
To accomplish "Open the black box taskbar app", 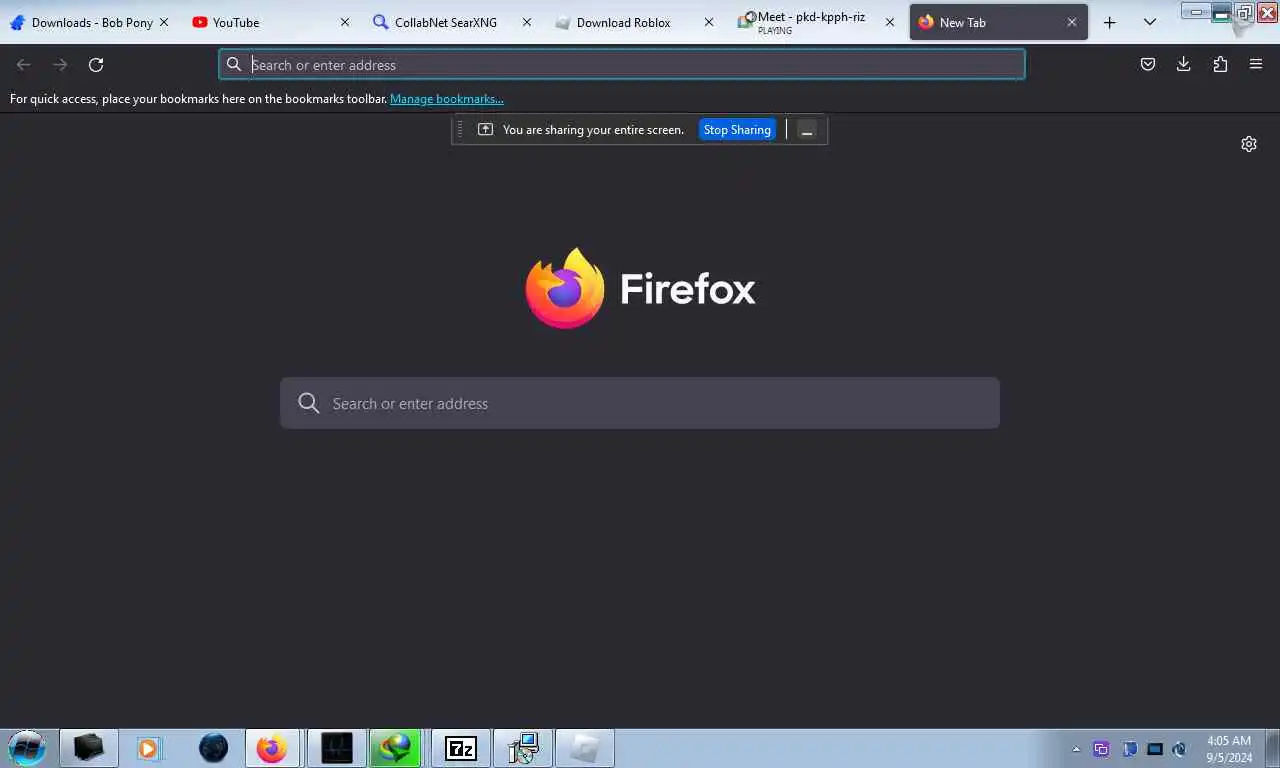I will pyautogui.click(x=89, y=748).
